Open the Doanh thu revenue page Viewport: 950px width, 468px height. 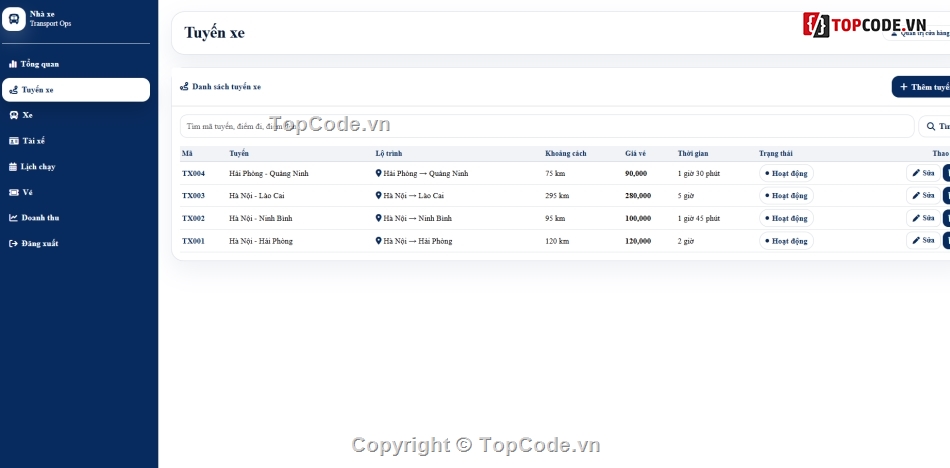76,218
